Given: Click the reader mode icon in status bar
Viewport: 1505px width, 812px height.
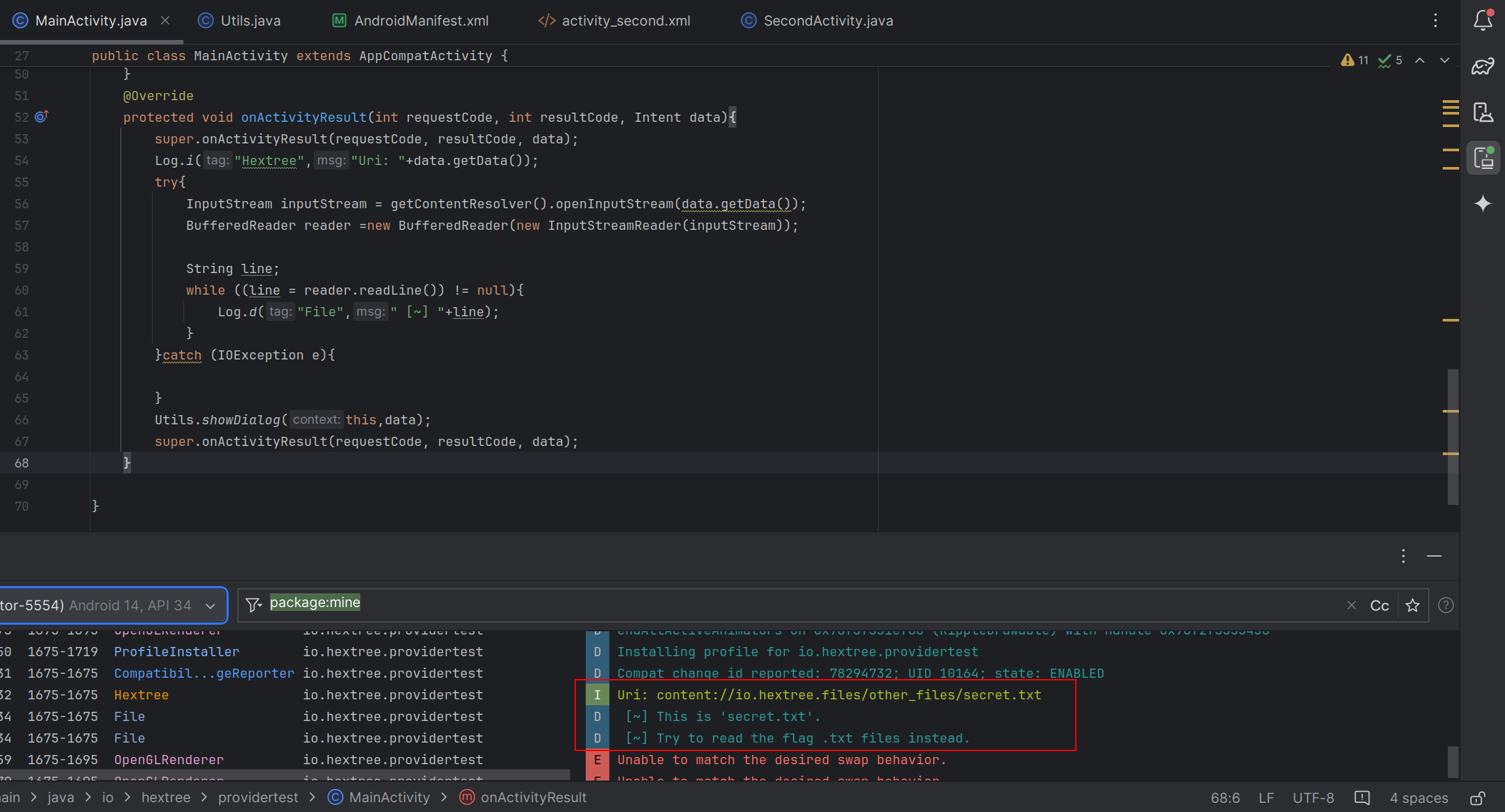Looking at the screenshot, I should click(x=1362, y=798).
